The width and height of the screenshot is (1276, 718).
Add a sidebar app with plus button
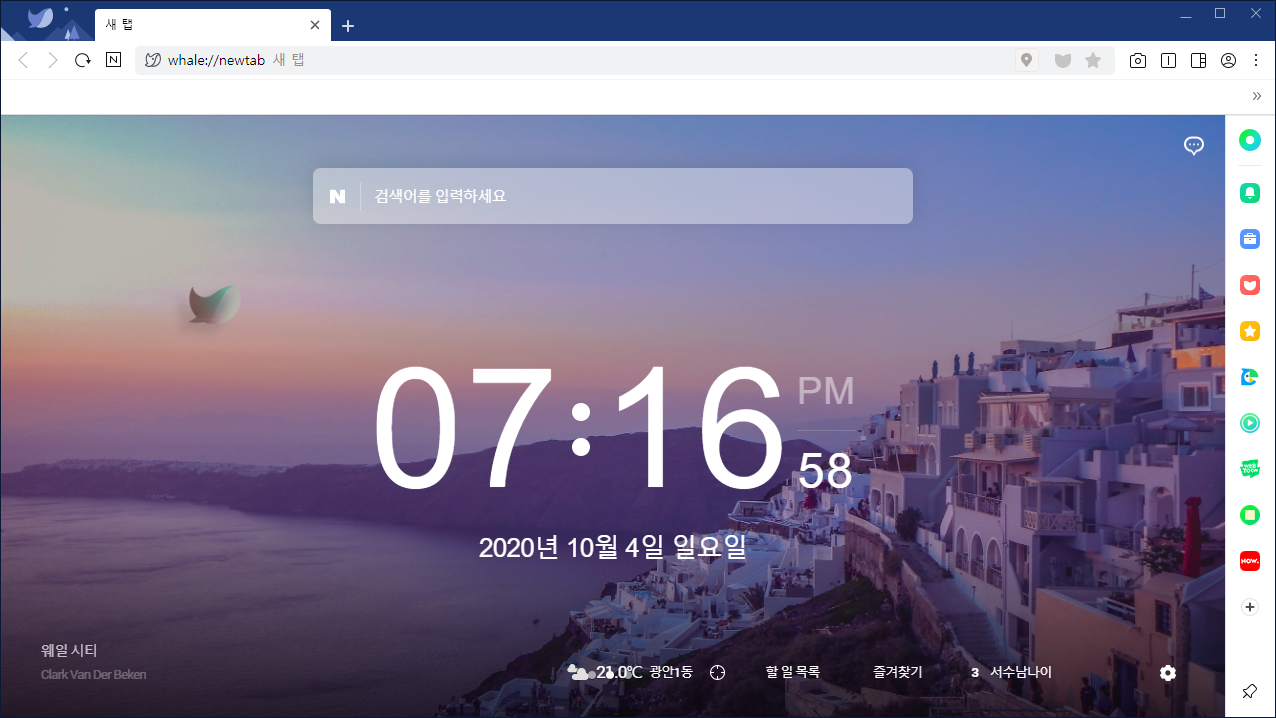click(1250, 607)
